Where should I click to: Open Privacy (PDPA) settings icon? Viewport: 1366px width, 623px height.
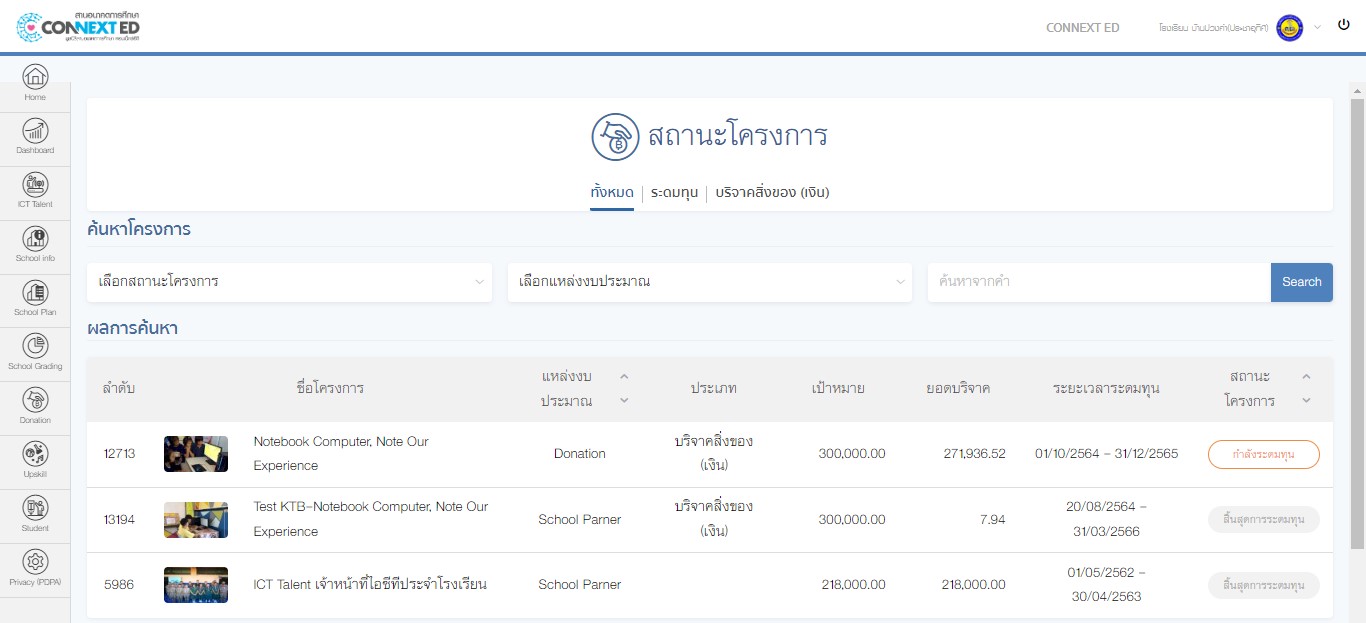coord(35,564)
